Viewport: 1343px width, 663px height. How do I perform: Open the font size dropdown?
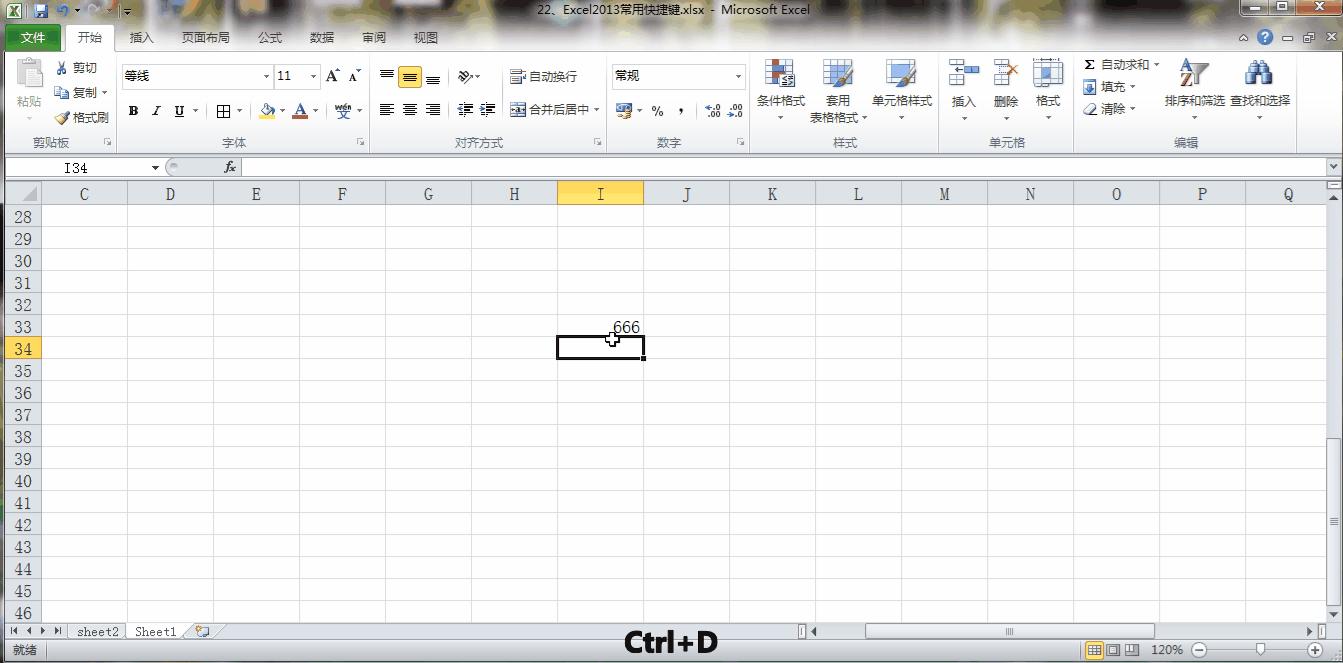coord(313,76)
